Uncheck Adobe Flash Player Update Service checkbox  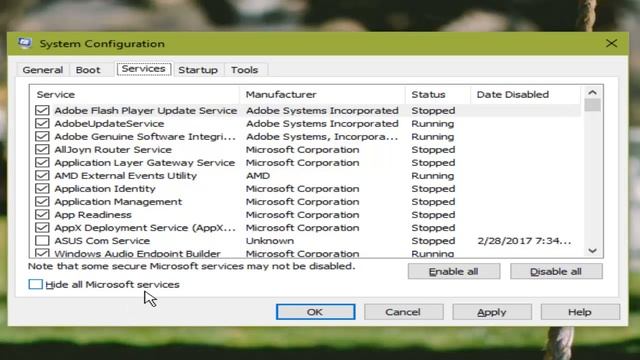42,111
